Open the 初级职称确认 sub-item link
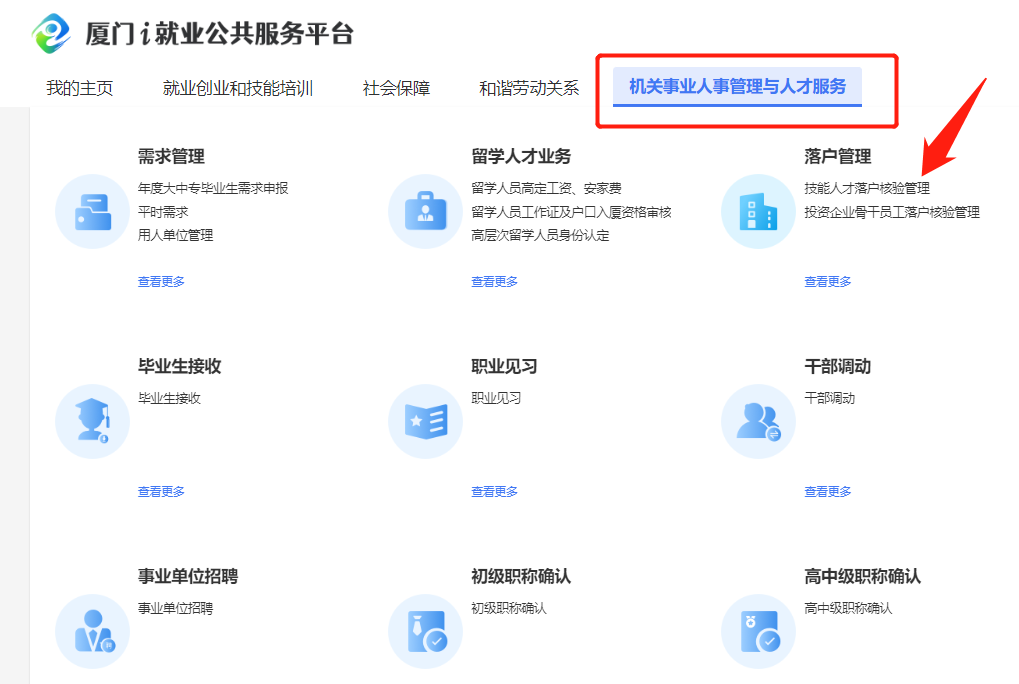The image size is (1019, 684). [509, 608]
